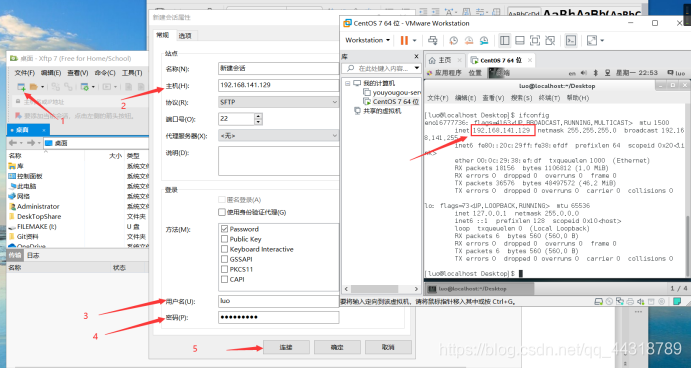This screenshot has height=368, width=692.
Task: Enable the PKCS11 method checkbox
Action: (x=224, y=269)
